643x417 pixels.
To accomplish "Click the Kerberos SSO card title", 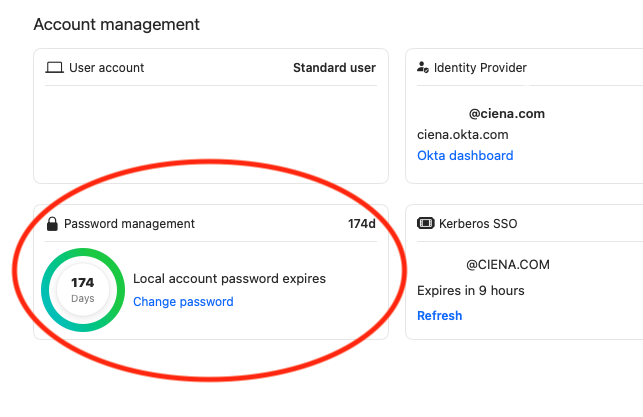I will point(479,224).
